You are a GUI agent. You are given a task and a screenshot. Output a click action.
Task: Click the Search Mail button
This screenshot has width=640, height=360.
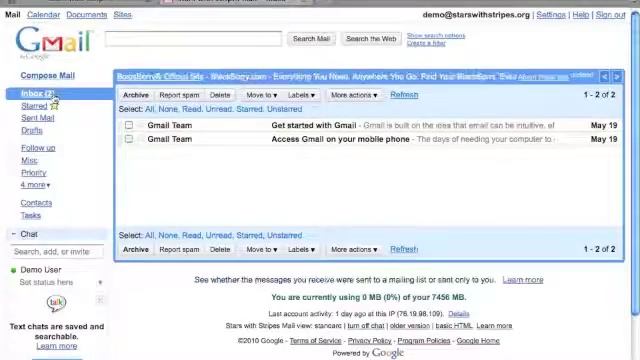coord(311,39)
